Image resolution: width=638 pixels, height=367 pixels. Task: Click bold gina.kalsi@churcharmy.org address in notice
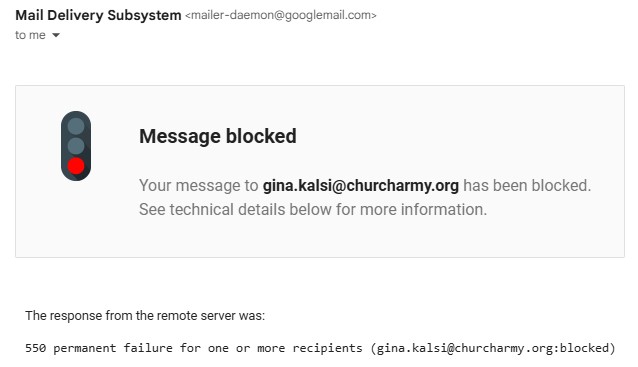(361, 186)
